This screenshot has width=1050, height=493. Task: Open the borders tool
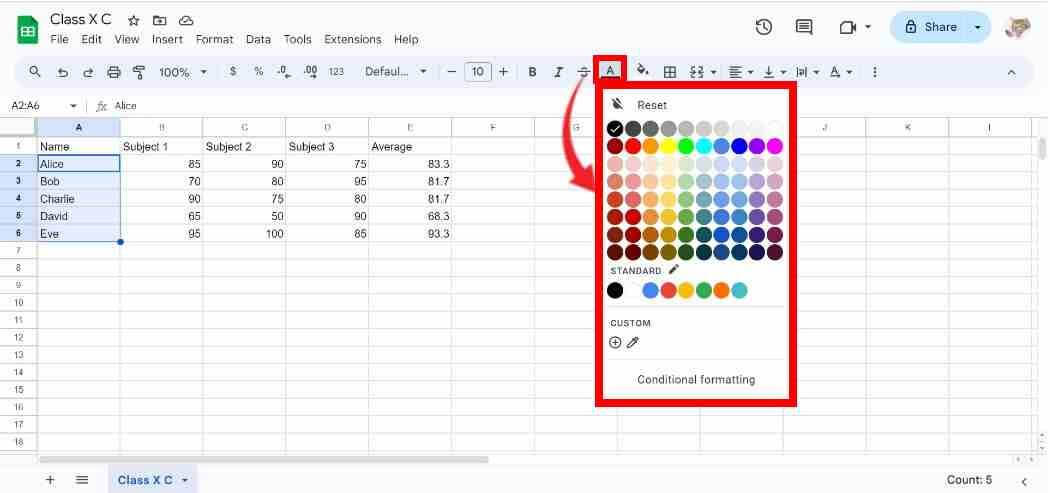coord(669,72)
